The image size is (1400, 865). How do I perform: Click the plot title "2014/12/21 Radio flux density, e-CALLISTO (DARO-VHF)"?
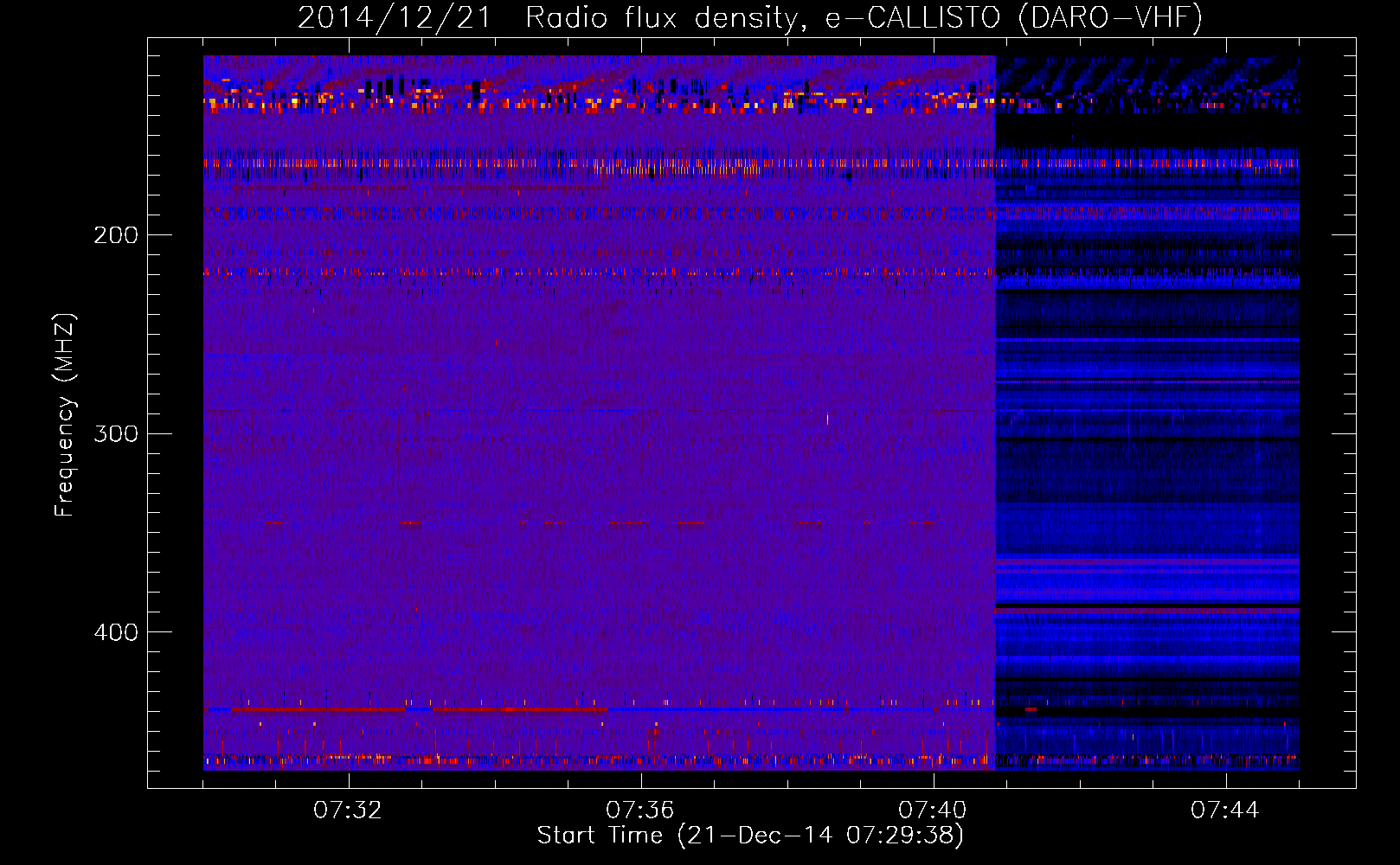click(x=750, y=17)
